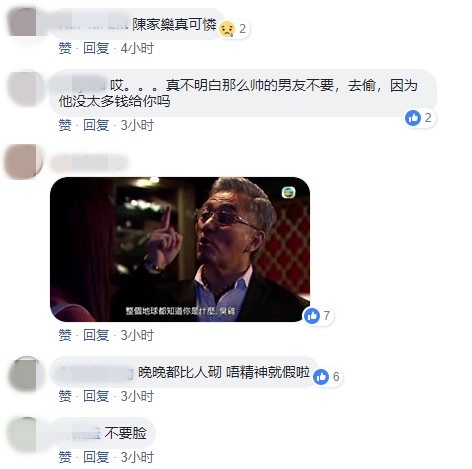Click 回复 under the 哎。。。真不明白 comment

coord(96,125)
